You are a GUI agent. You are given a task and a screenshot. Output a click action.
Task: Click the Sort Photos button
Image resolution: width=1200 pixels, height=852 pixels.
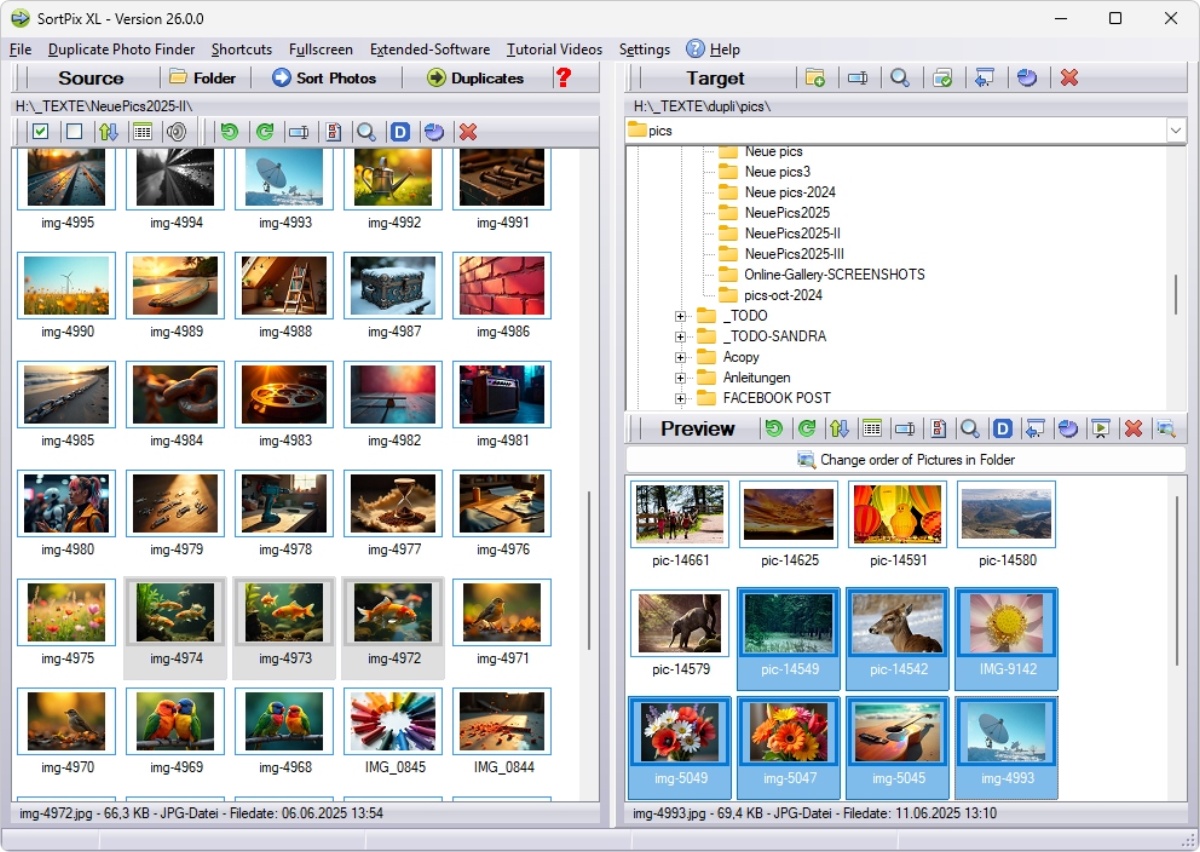324,77
